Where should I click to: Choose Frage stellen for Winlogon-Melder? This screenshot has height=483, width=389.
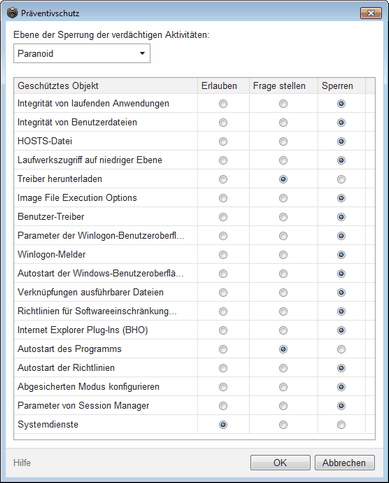[283, 255]
